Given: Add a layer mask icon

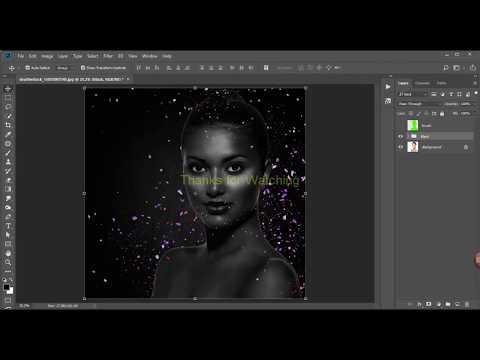Looking at the screenshot, I should pyautogui.click(x=429, y=304).
